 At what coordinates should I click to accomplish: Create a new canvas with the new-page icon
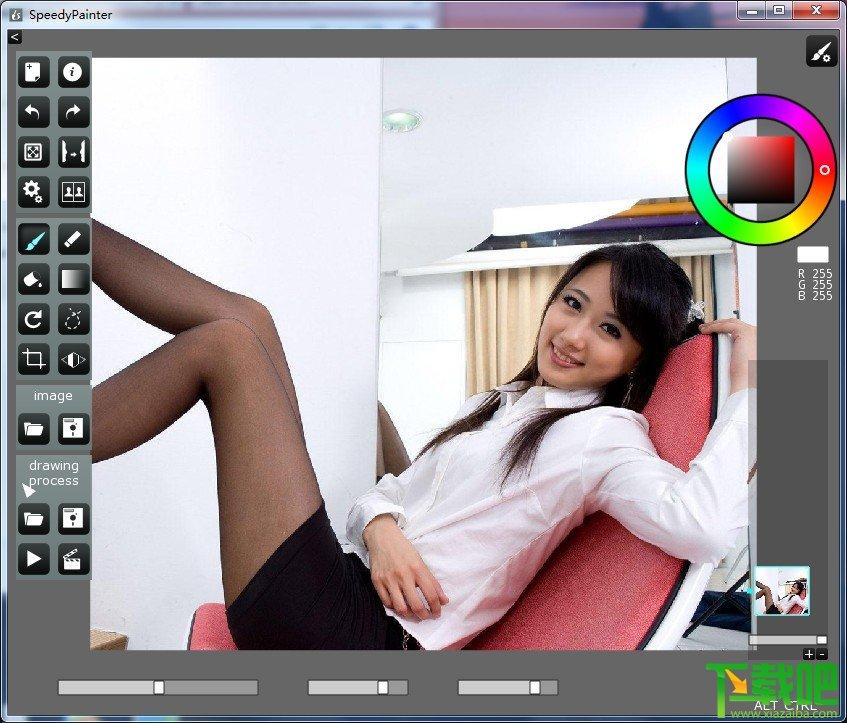(x=34, y=72)
